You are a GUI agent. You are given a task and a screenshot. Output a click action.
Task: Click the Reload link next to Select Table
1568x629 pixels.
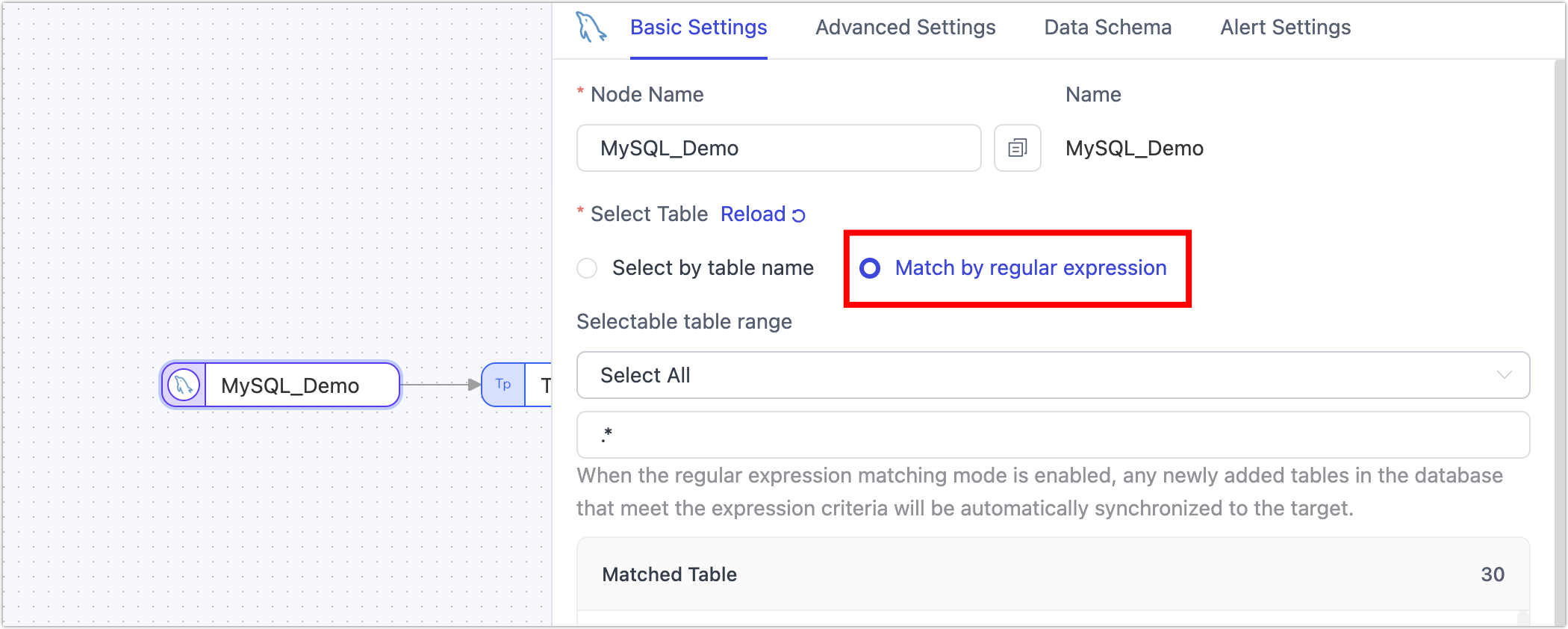(753, 214)
